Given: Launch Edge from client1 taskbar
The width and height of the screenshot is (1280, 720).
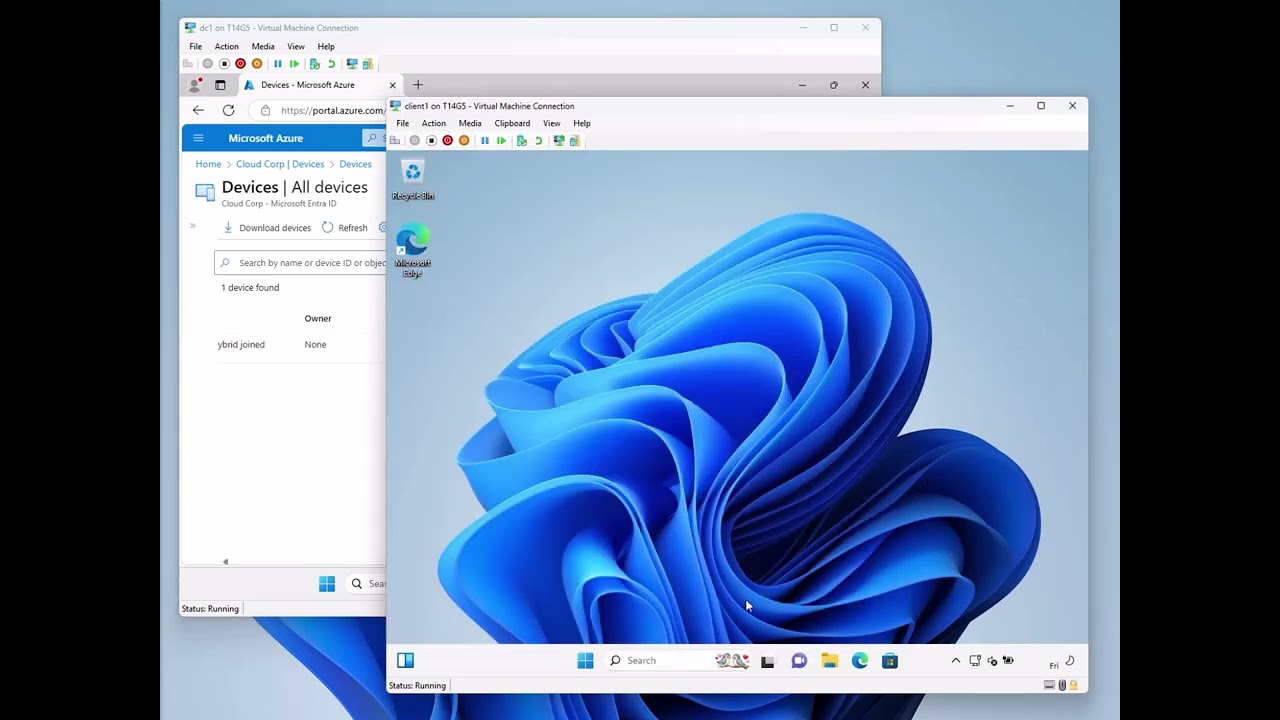Looking at the screenshot, I should 860,661.
